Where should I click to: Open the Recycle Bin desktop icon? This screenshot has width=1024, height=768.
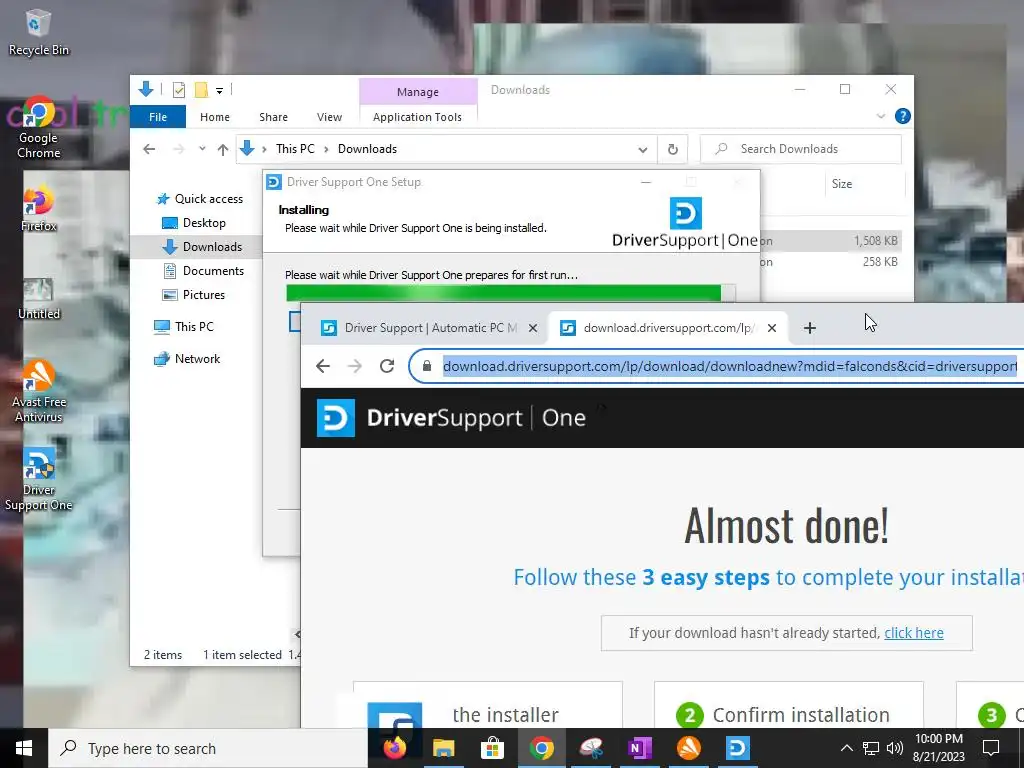38,33
